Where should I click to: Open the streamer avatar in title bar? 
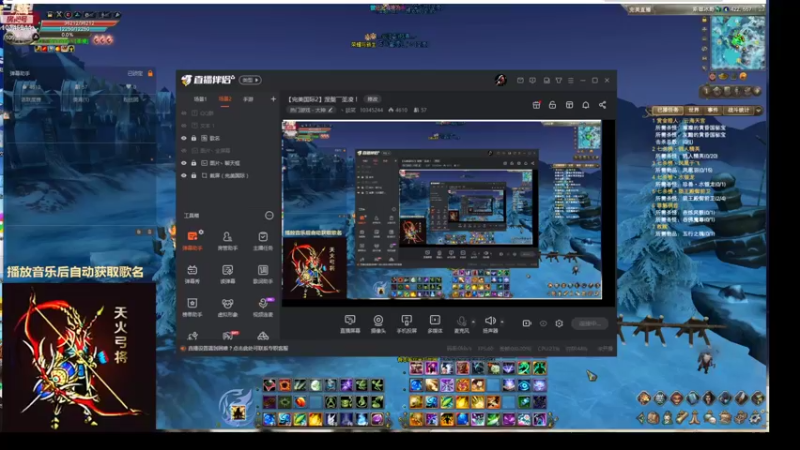click(x=501, y=80)
